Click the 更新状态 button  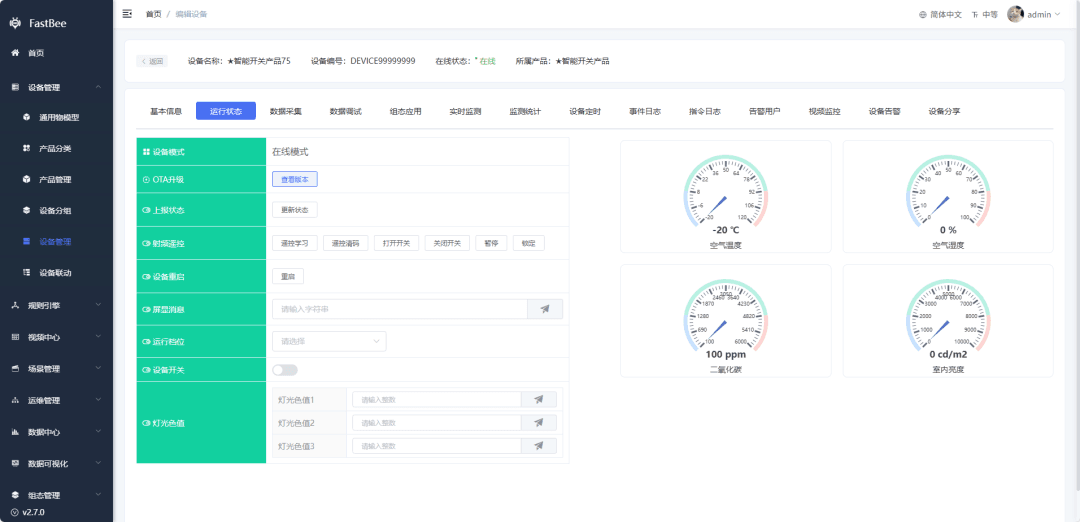pyautogui.click(x=295, y=209)
